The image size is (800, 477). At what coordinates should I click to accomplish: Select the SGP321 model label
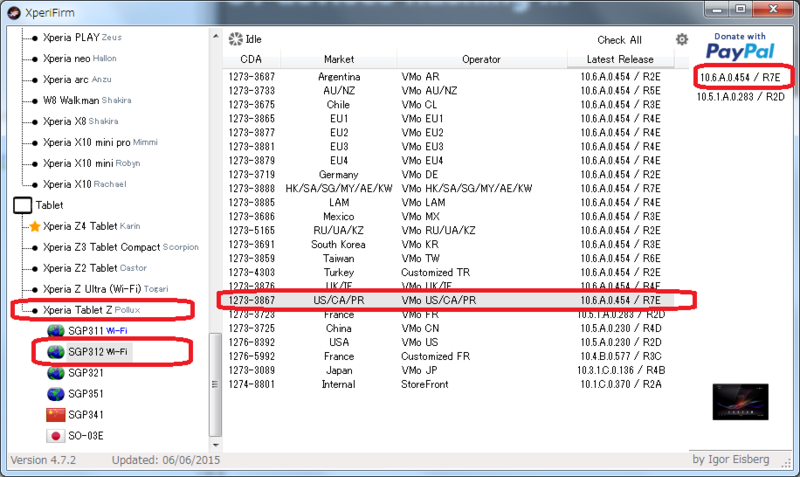tap(86, 373)
